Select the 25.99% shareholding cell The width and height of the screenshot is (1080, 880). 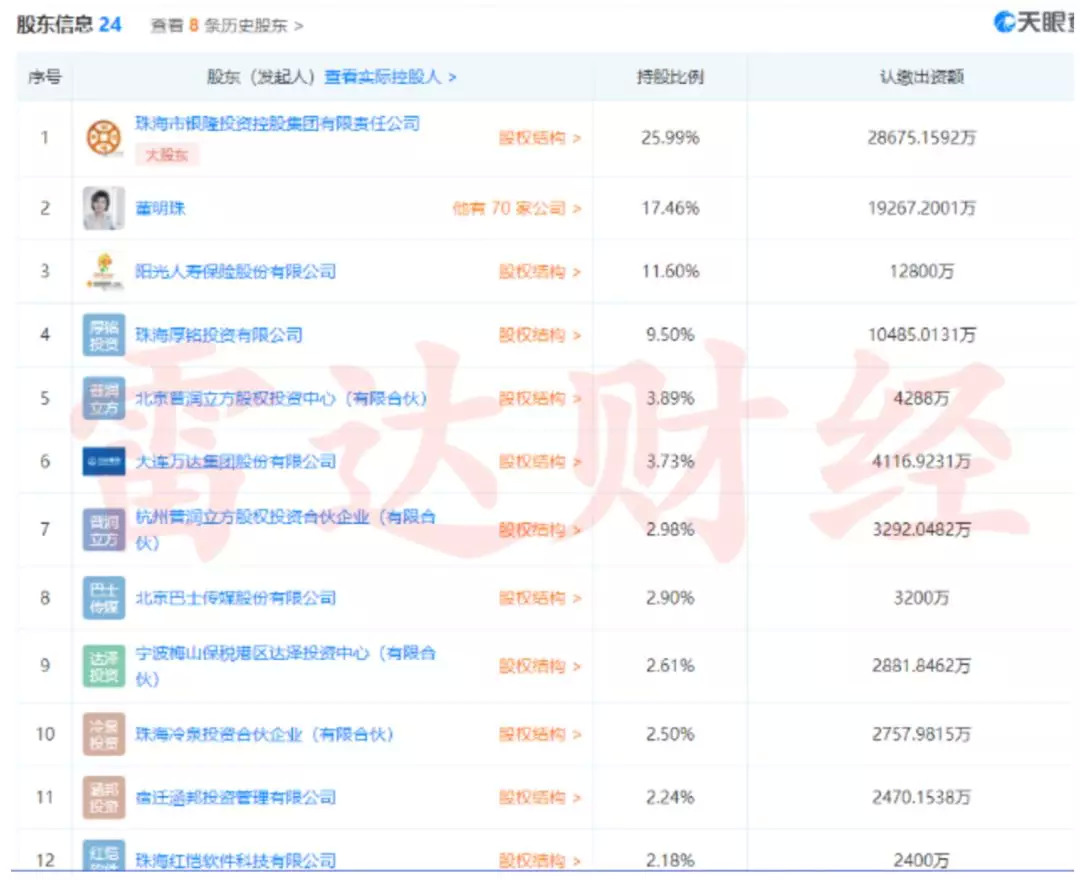tap(670, 138)
